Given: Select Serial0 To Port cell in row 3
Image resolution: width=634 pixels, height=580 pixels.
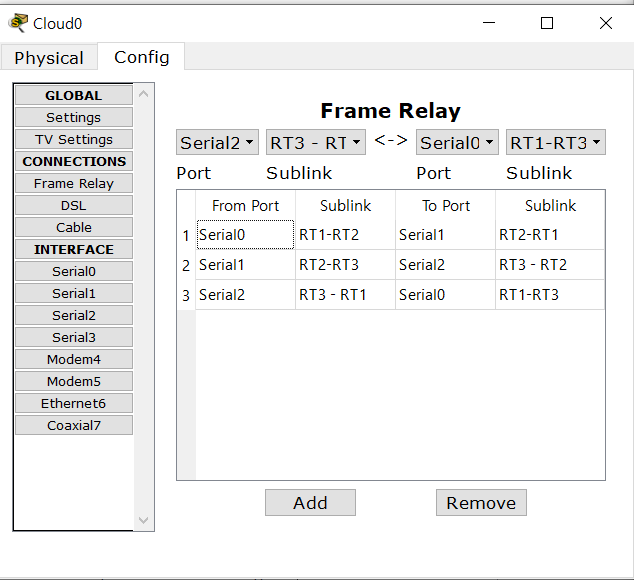Looking at the screenshot, I should (x=445, y=294).
